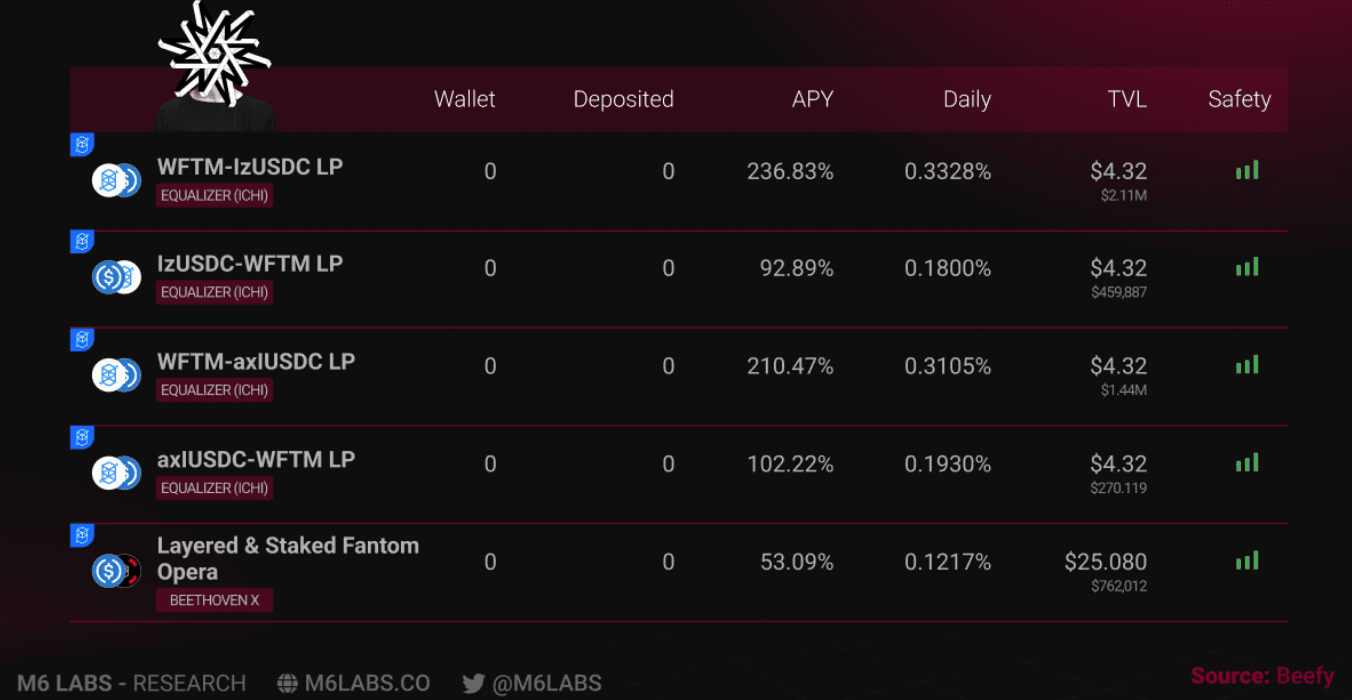The width and height of the screenshot is (1352, 700).
Task: Open the WFTM-axlUSDC LP vault name
Action: coord(256,361)
